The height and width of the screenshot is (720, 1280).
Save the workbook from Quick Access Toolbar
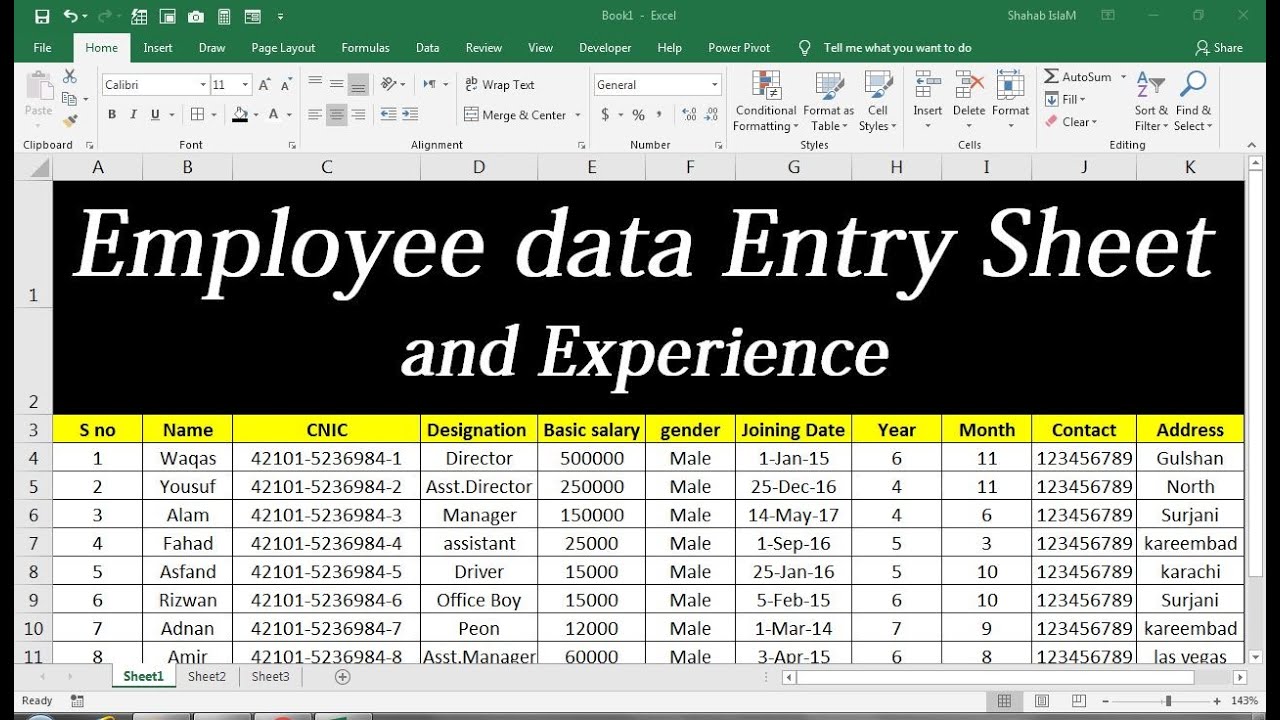pos(42,16)
